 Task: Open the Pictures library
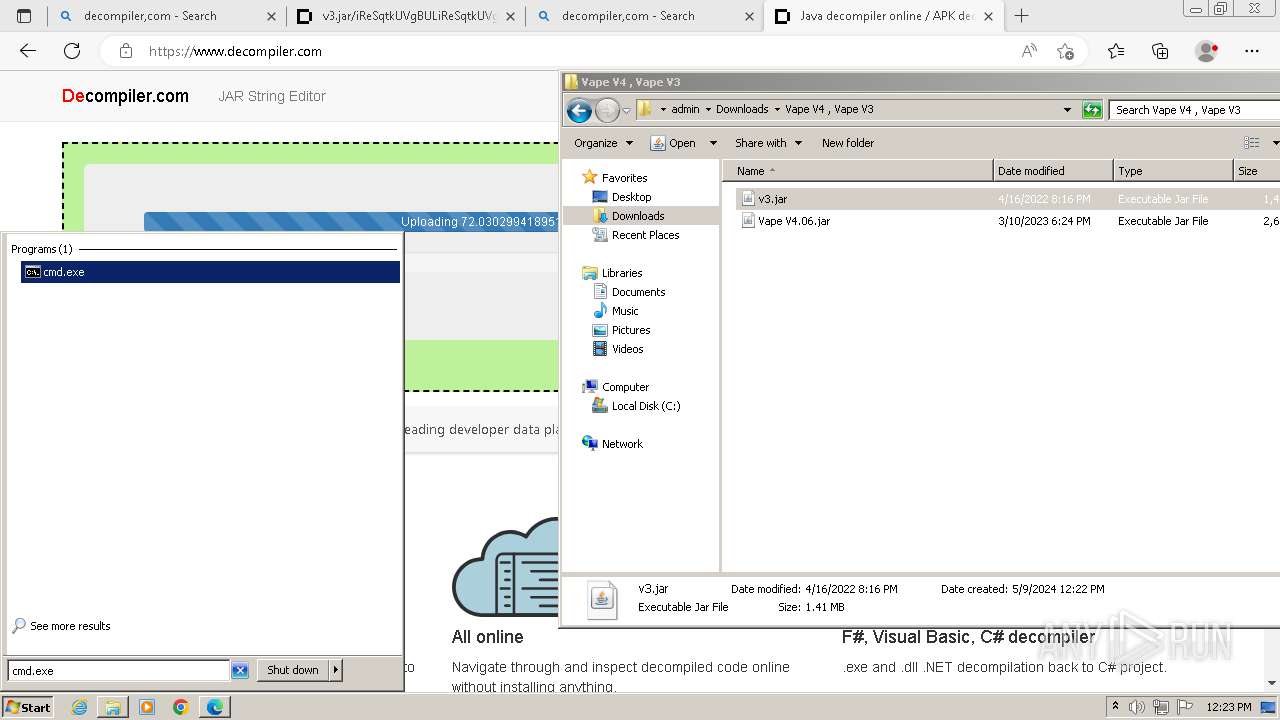[x=631, y=330]
